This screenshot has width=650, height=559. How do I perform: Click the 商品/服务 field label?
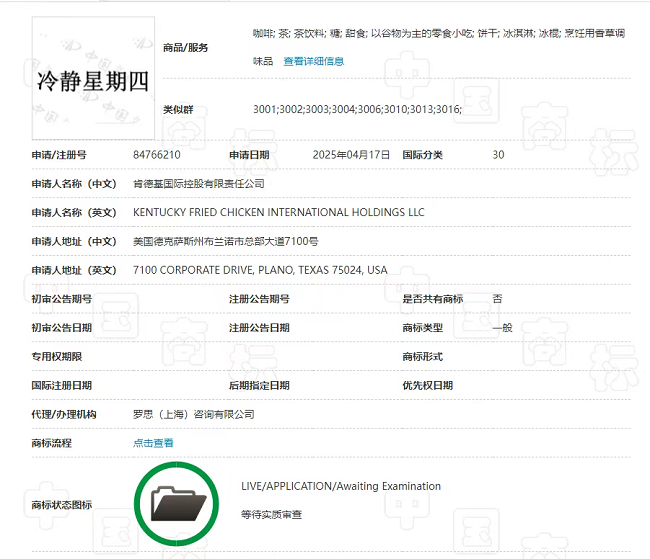pyautogui.click(x=185, y=47)
